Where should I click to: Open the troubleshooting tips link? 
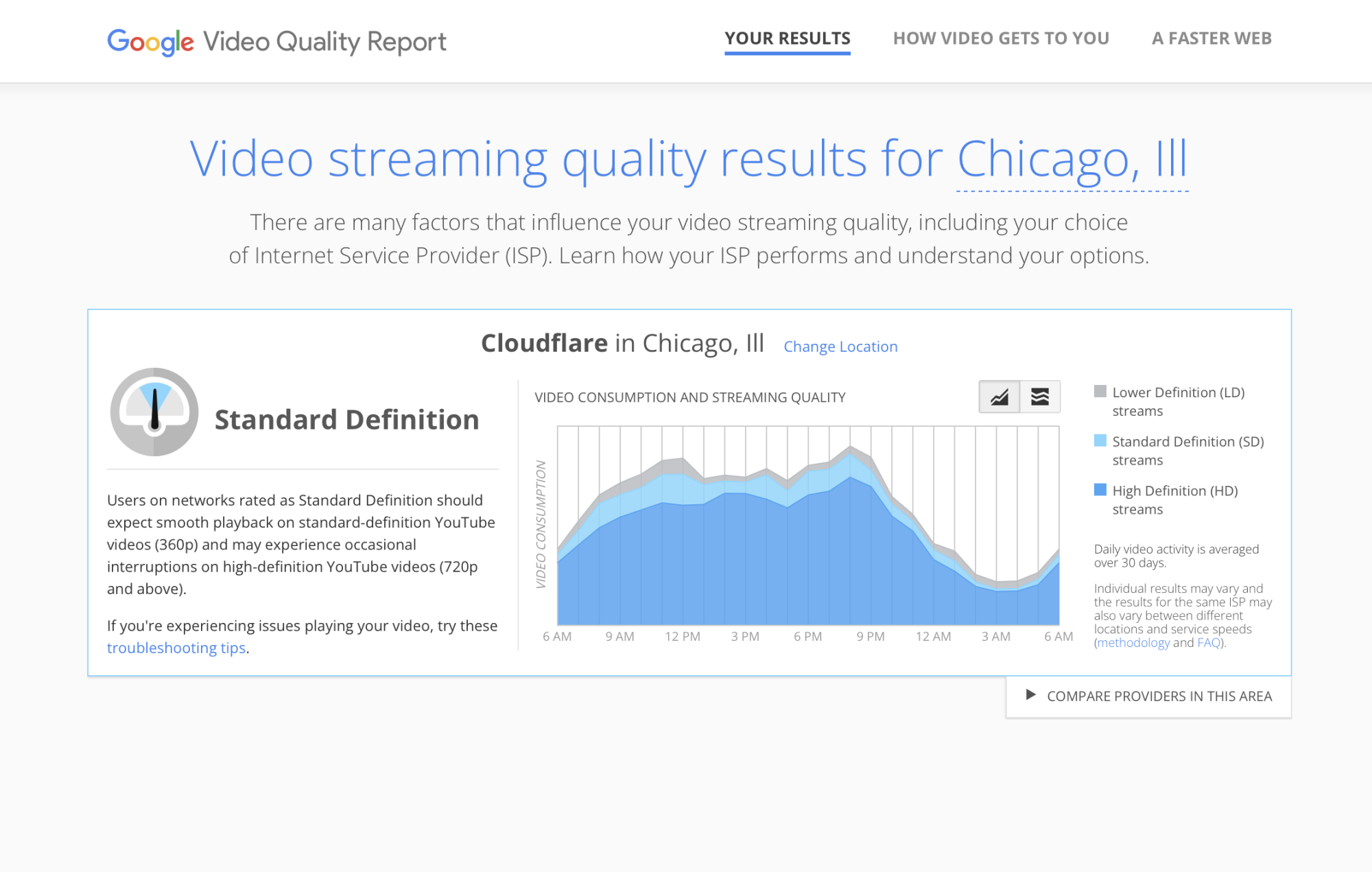pyautogui.click(x=176, y=648)
